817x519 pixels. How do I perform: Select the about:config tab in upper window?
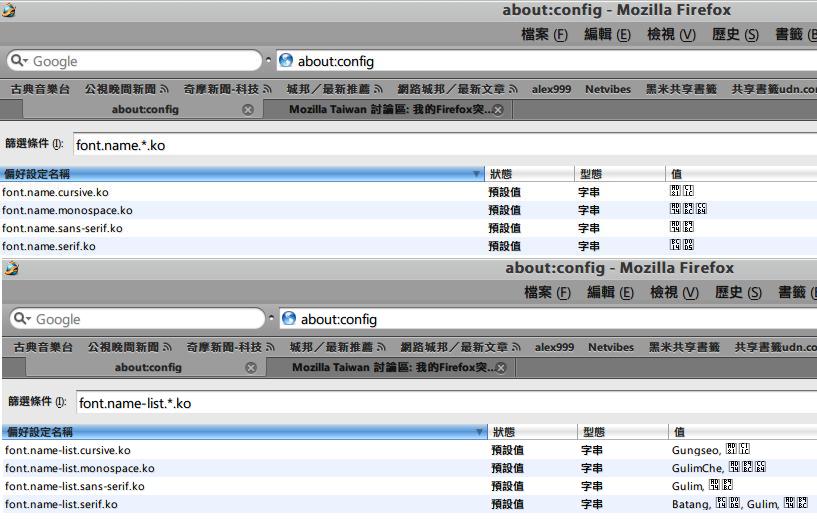point(142,109)
